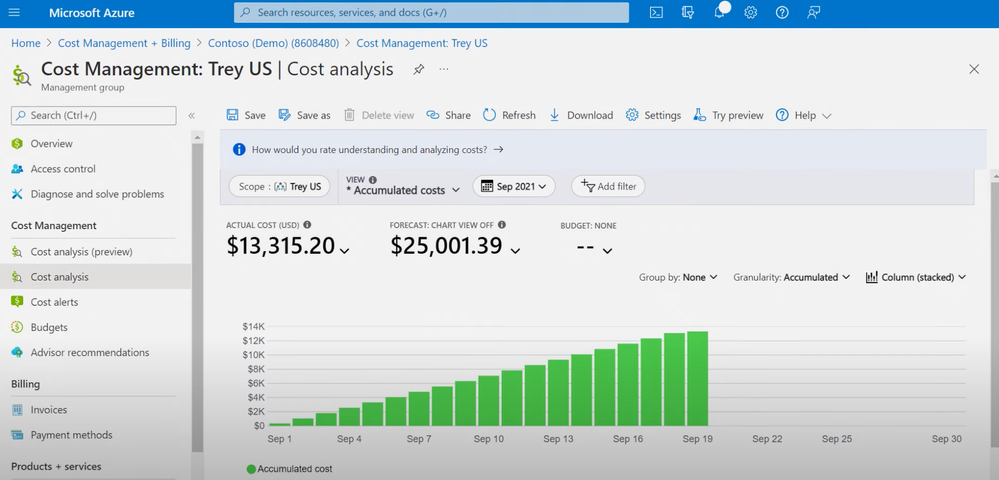Open the Column (stacked) chart type dropdown
Image resolution: width=999 pixels, height=480 pixels.
915,277
